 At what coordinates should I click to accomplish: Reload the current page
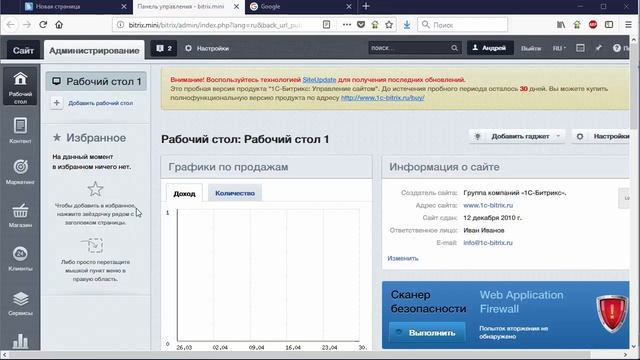[x=43, y=25]
